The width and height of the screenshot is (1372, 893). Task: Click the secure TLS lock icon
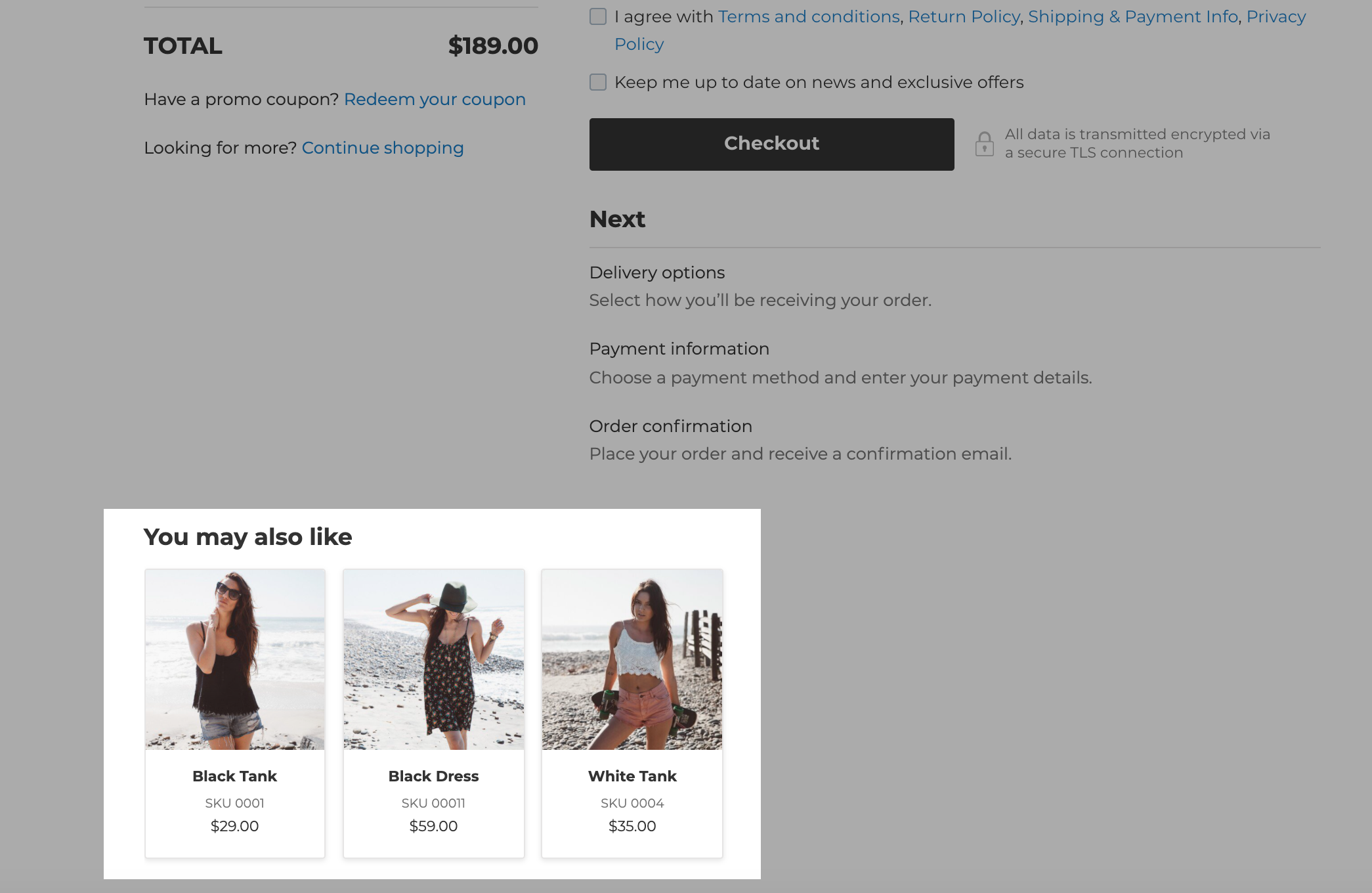click(x=985, y=143)
